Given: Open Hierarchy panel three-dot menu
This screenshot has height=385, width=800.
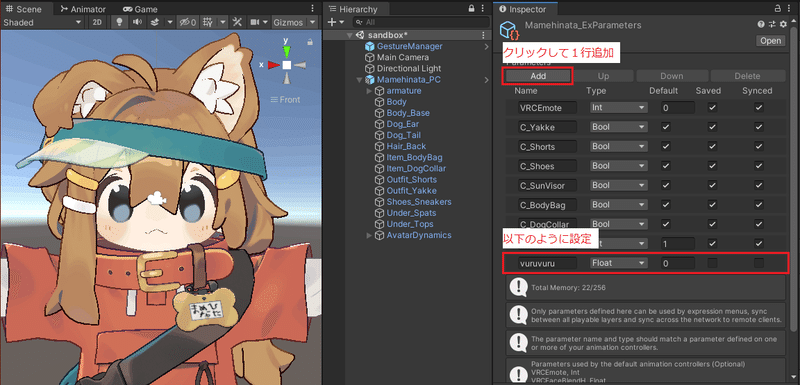Looking at the screenshot, I should click(483, 8).
